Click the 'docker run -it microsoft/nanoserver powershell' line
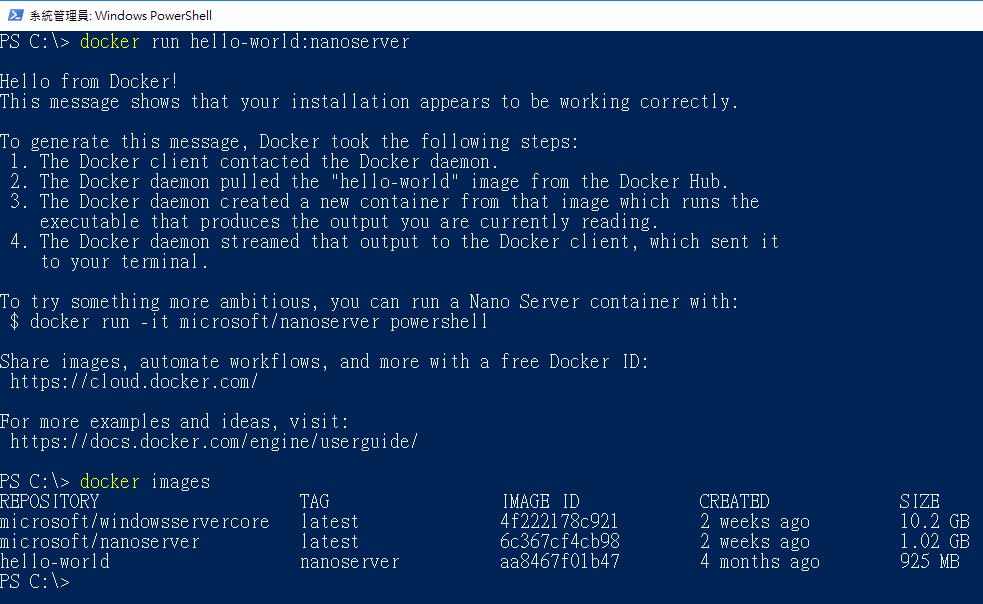The width and height of the screenshot is (983, 604). [x=249, y=322]
